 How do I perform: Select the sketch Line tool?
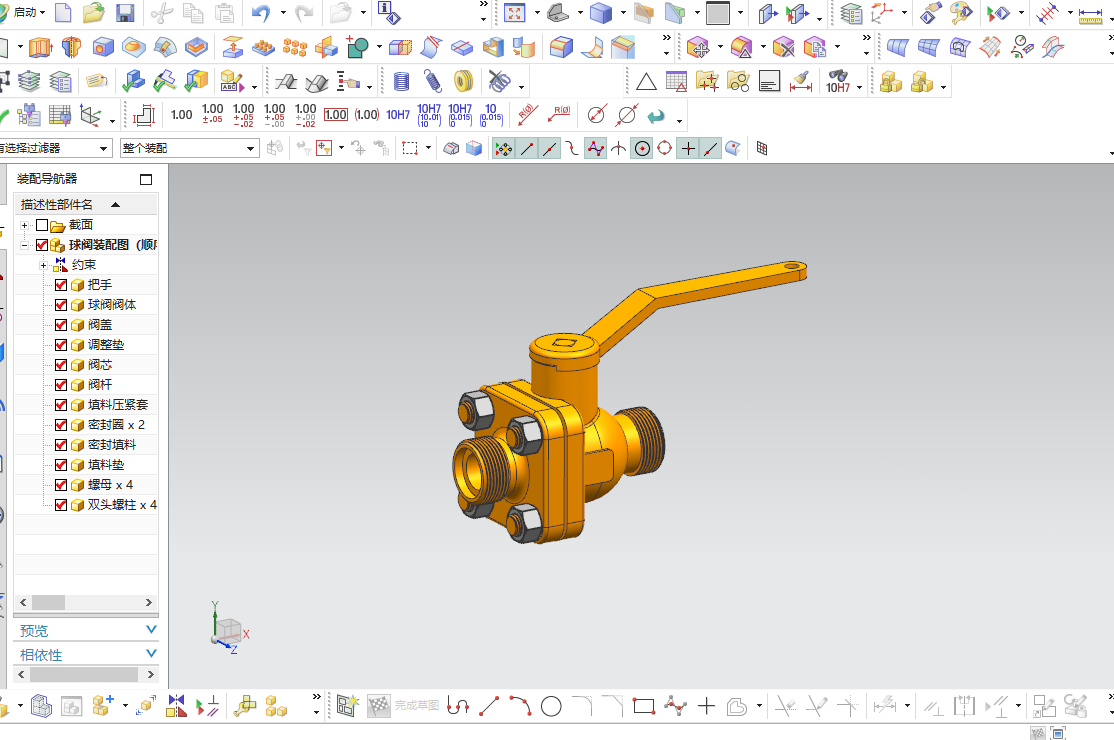[489, 707]
